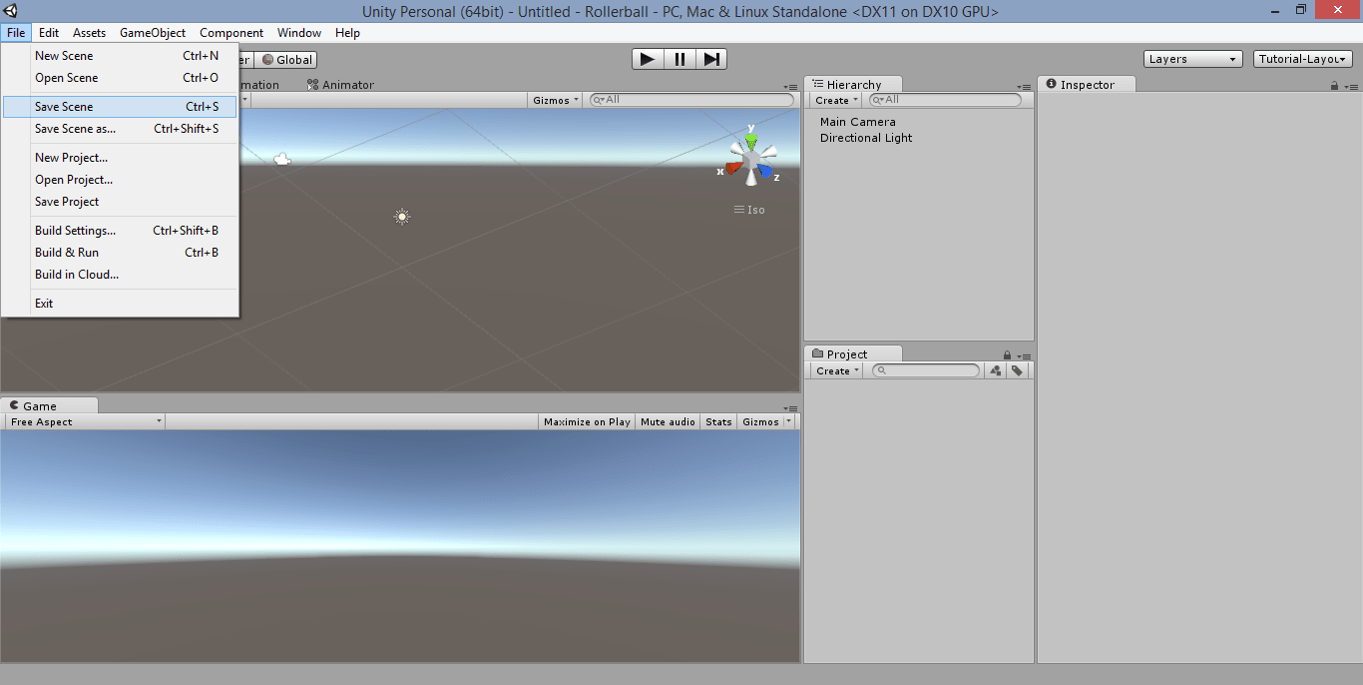Select the Inspector tab
The width and height of the screenshot is (1363, 685).
(1087, 85)
